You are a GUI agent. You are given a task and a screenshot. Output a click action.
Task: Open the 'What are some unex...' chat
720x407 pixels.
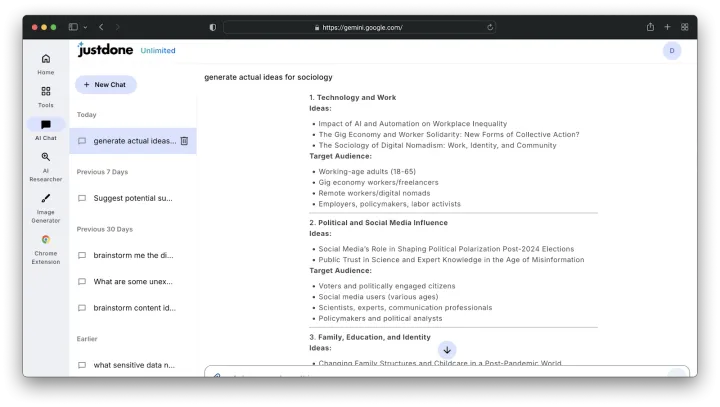(133, 282)
